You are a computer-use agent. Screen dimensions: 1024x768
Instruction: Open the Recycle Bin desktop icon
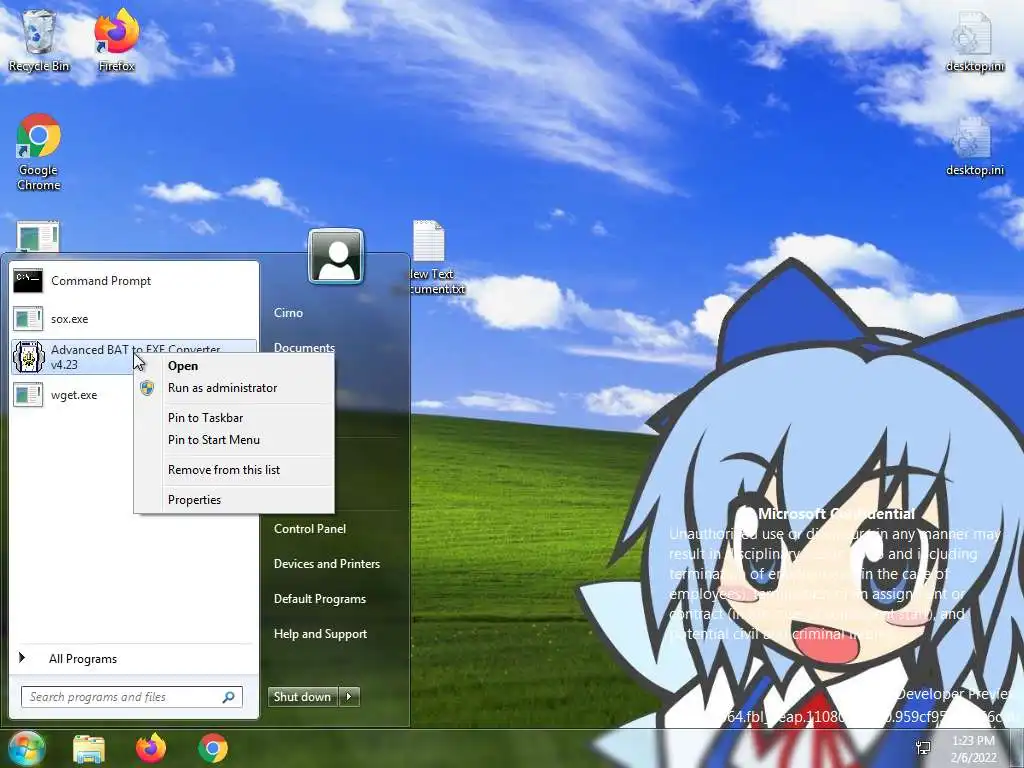point(39,40)
